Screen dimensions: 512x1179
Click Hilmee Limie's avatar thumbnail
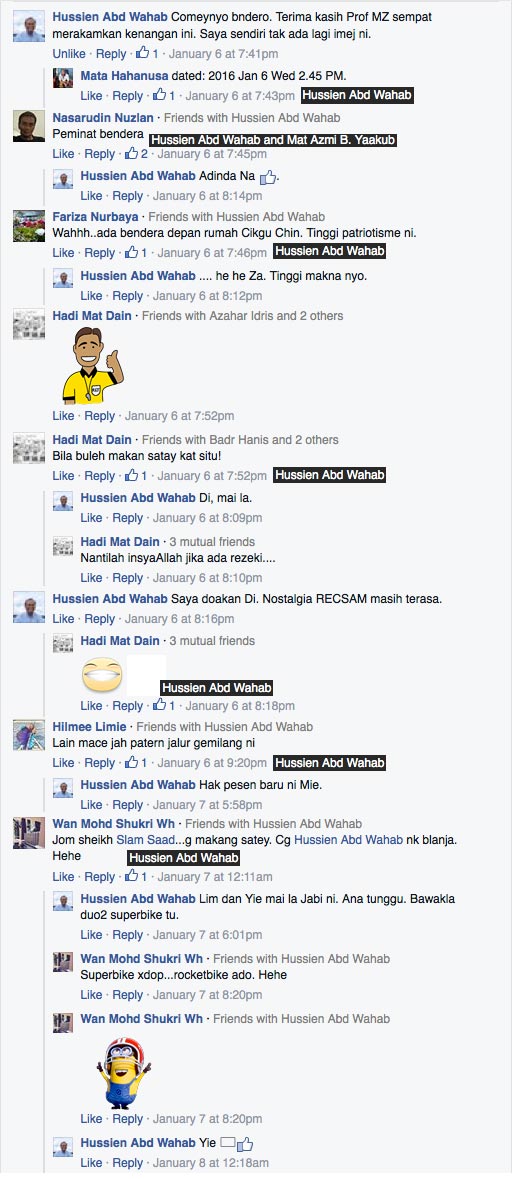tap(29, 735)
